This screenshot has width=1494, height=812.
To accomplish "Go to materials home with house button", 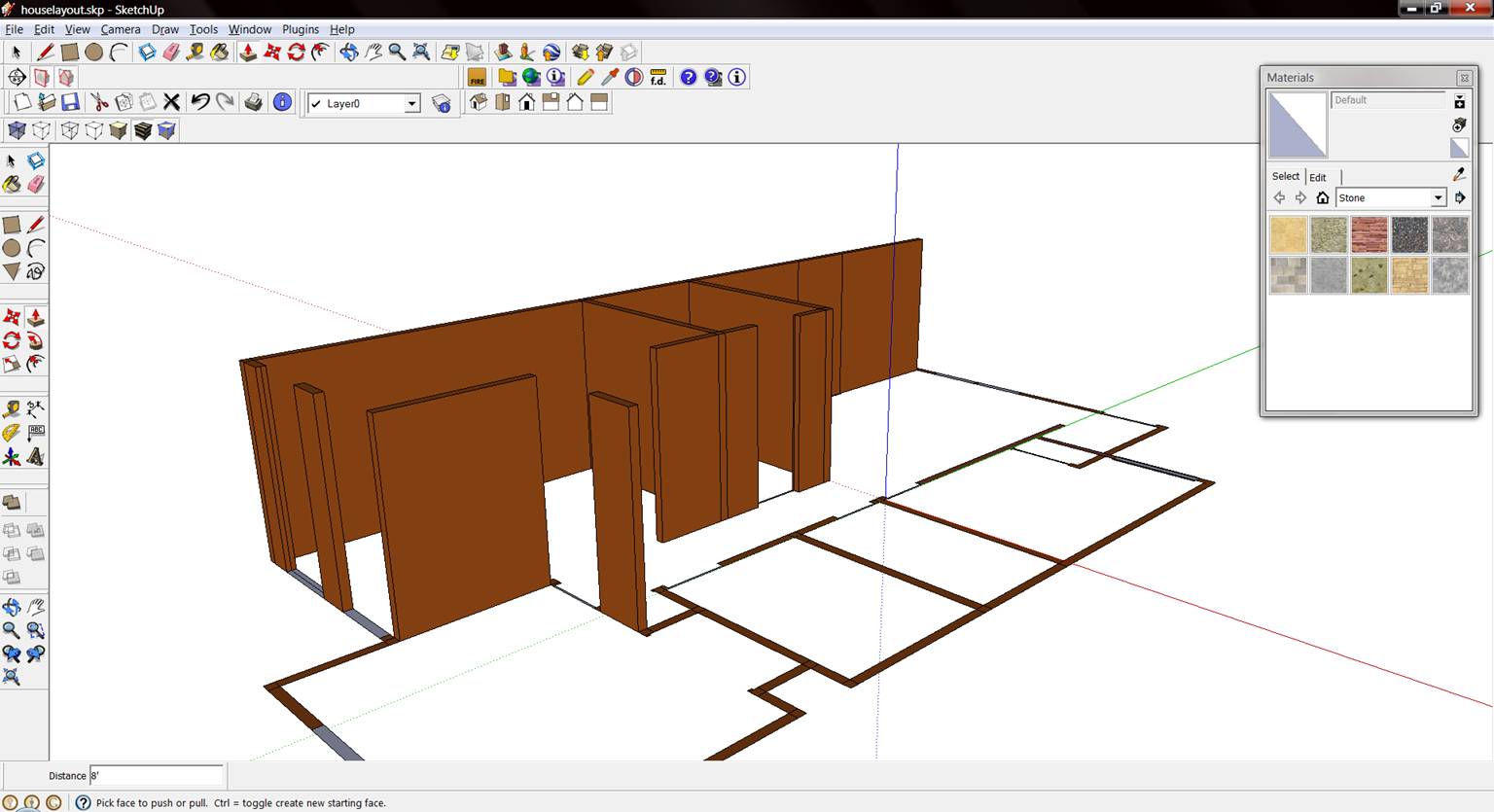I will [1322, 198].
